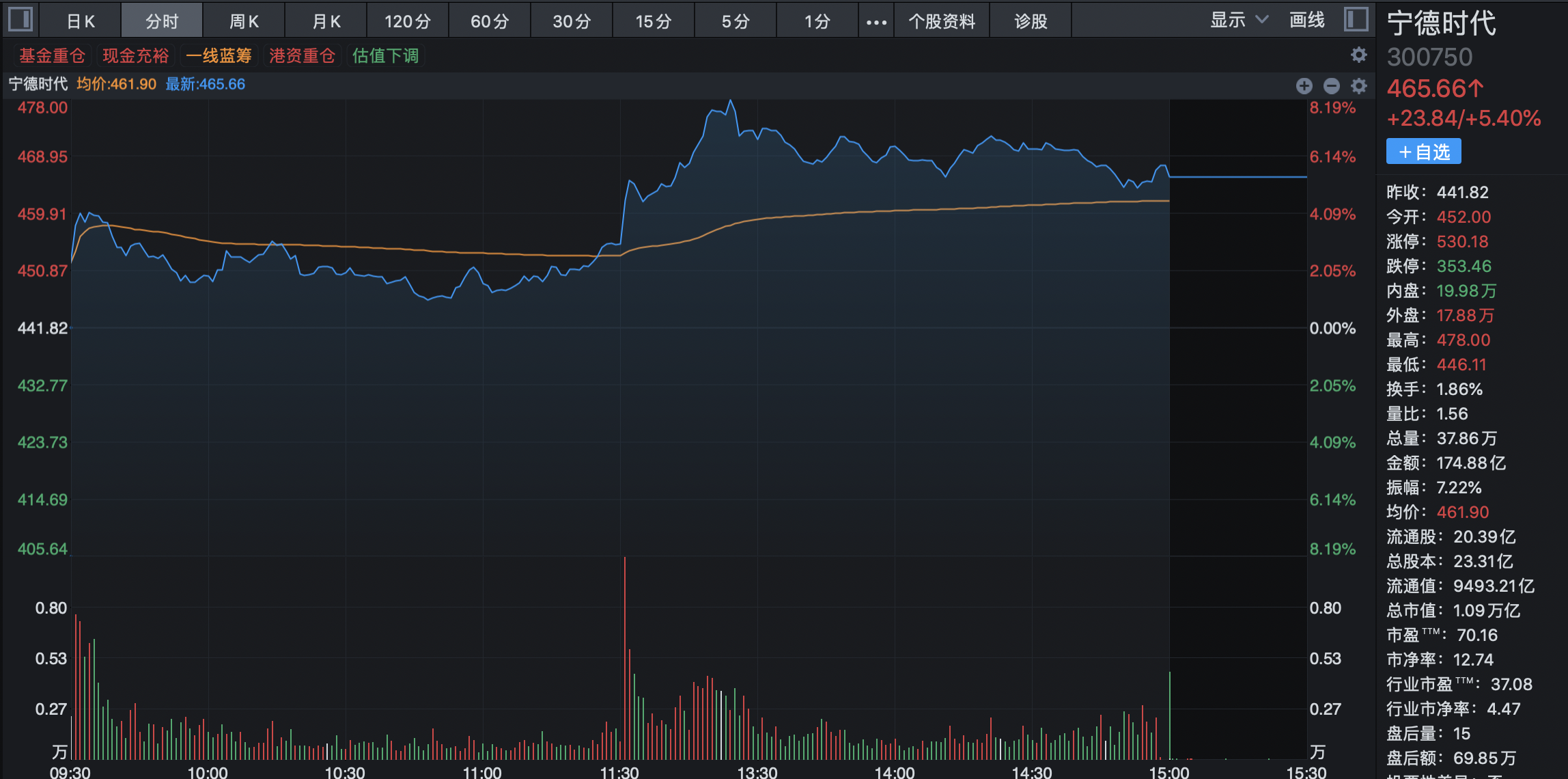Switch to 月K monthly chart tab
This screenshot has height=779, width=1568.
tap(326, 21)
